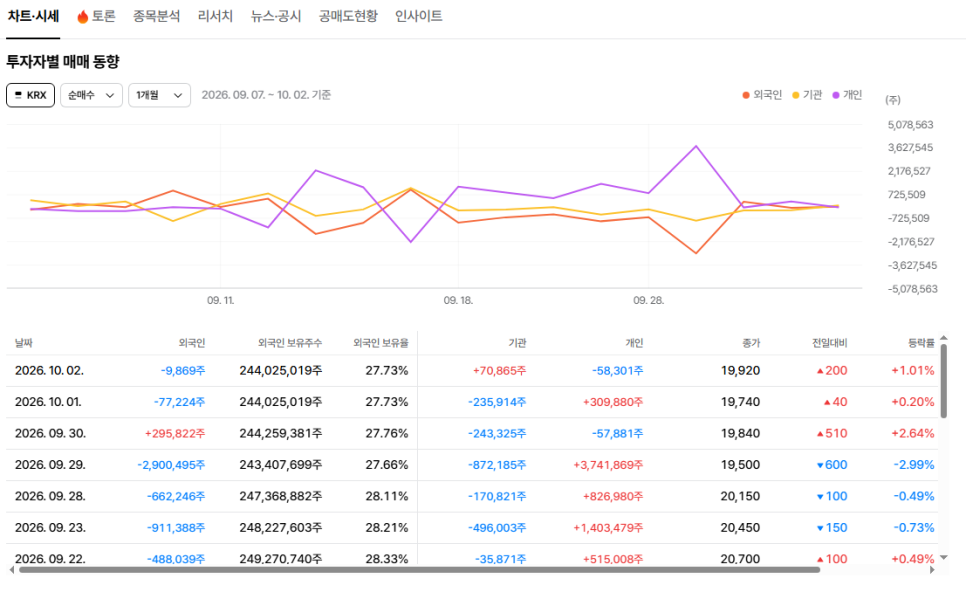Click the ▼600 change value
Image resolution: width=966 pixels, height=592 pixels.
[x=832, y=465]
